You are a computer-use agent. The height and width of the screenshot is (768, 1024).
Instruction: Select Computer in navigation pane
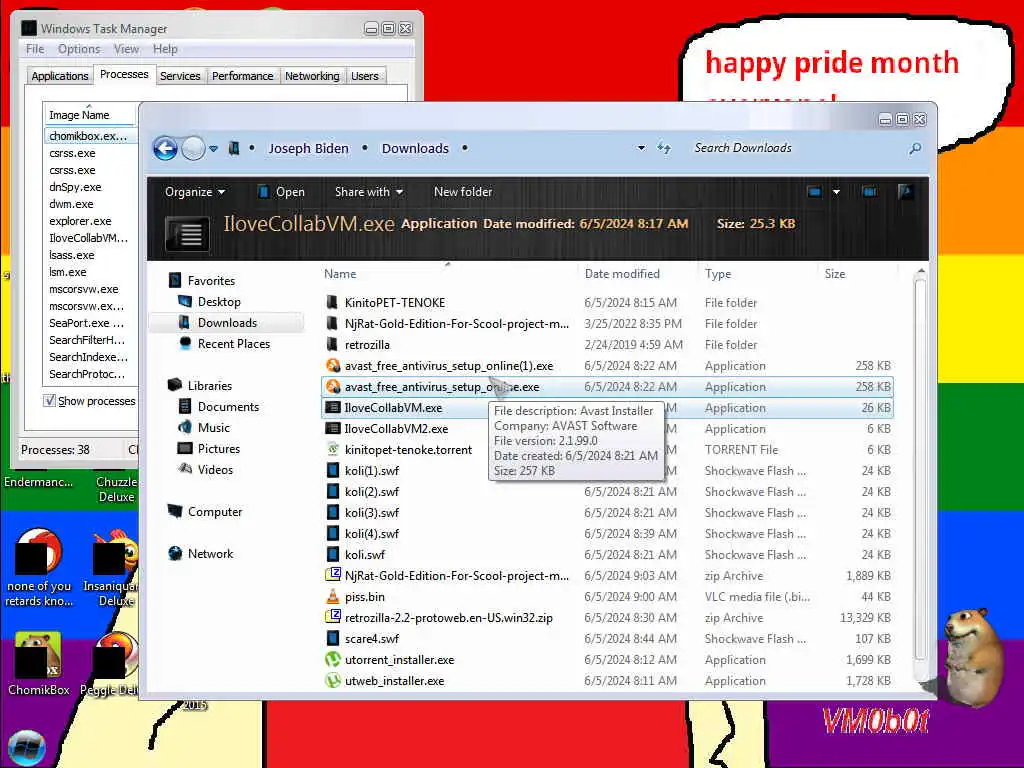215,511
